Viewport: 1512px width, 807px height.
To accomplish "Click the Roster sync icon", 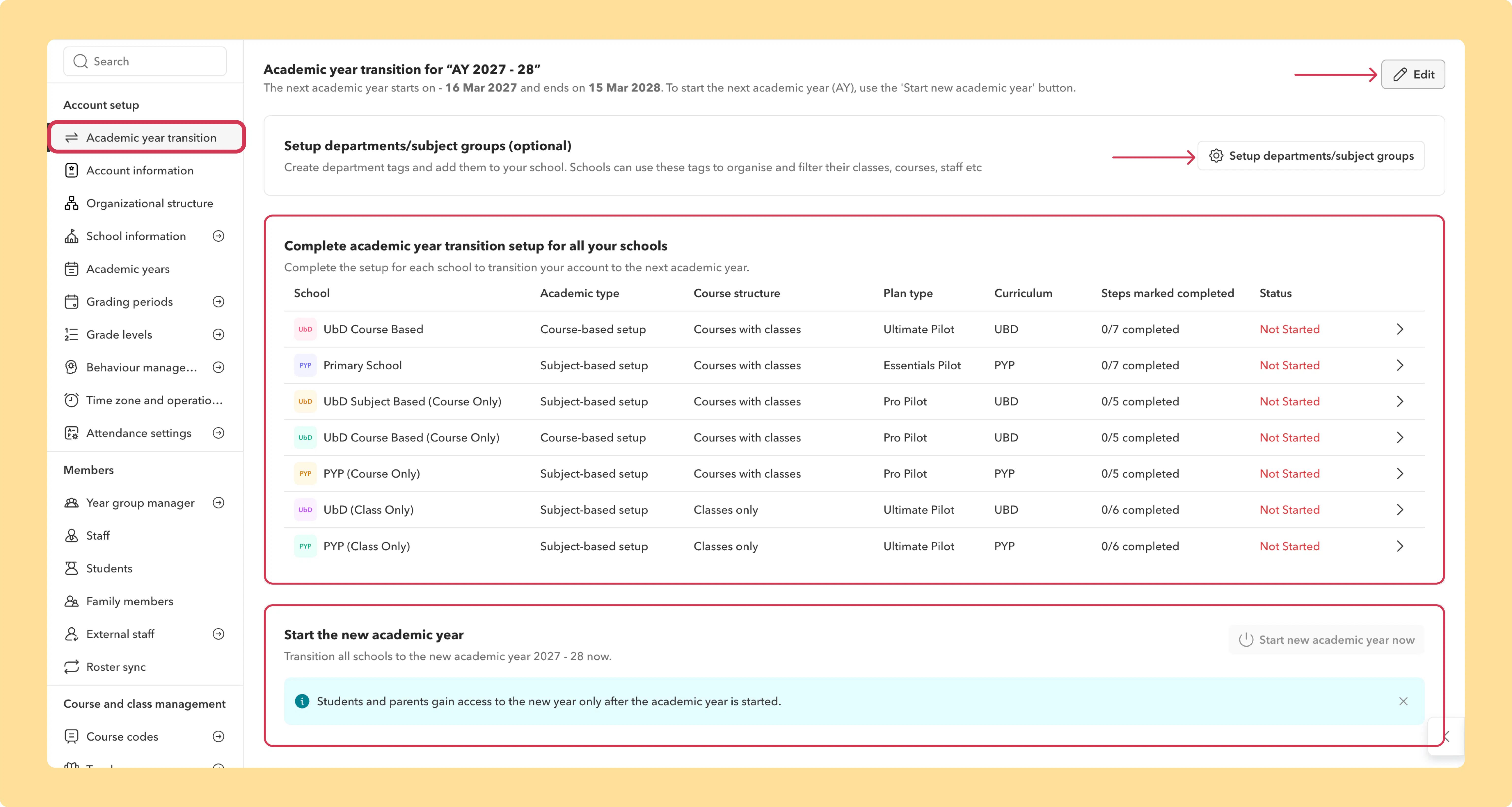I will pos(72,667).
